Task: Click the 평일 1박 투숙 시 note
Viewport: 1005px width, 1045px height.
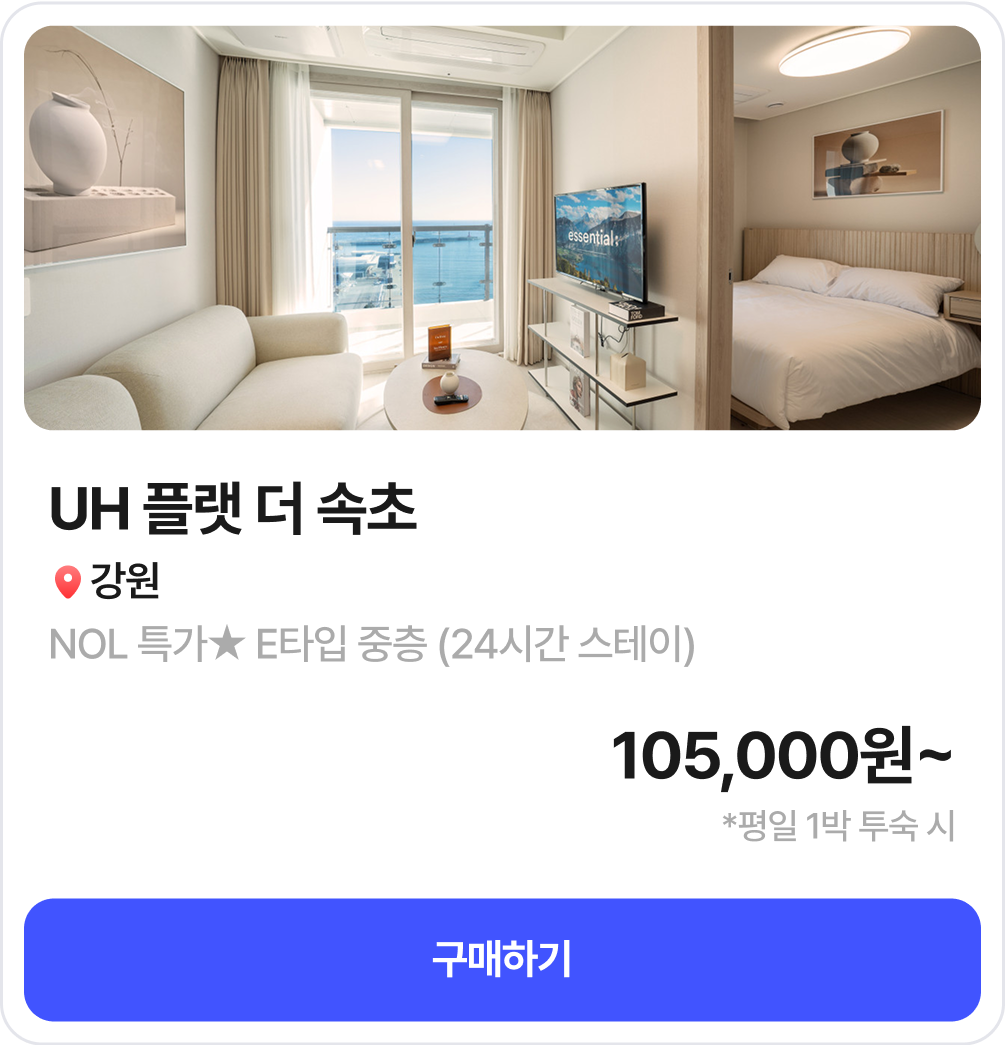Action: point(840,826)
